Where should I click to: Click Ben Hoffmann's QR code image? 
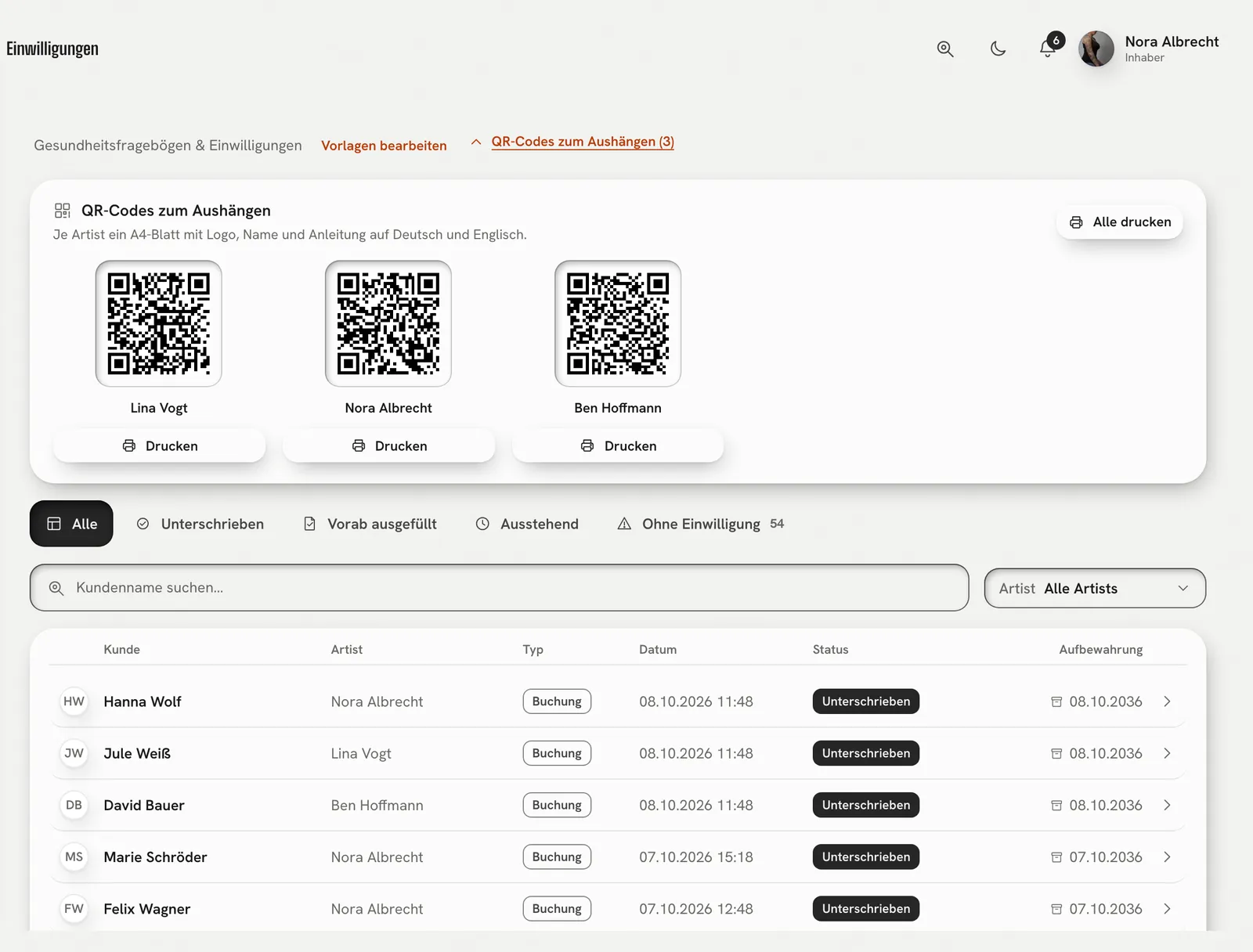click(618, 323)
